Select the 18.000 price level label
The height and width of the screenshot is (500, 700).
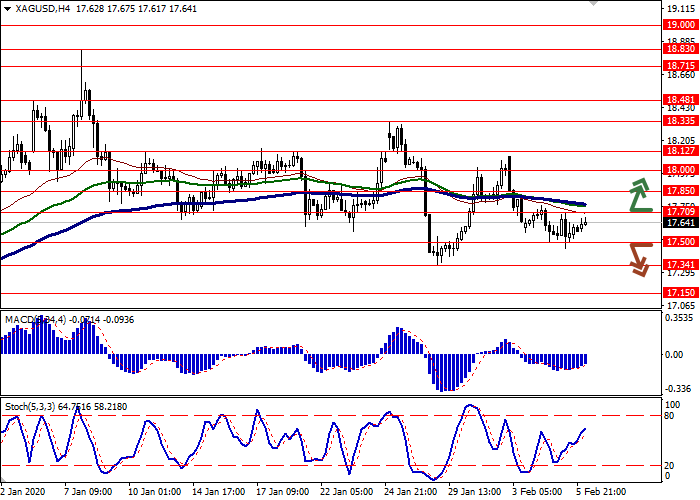tap(680, 170)
